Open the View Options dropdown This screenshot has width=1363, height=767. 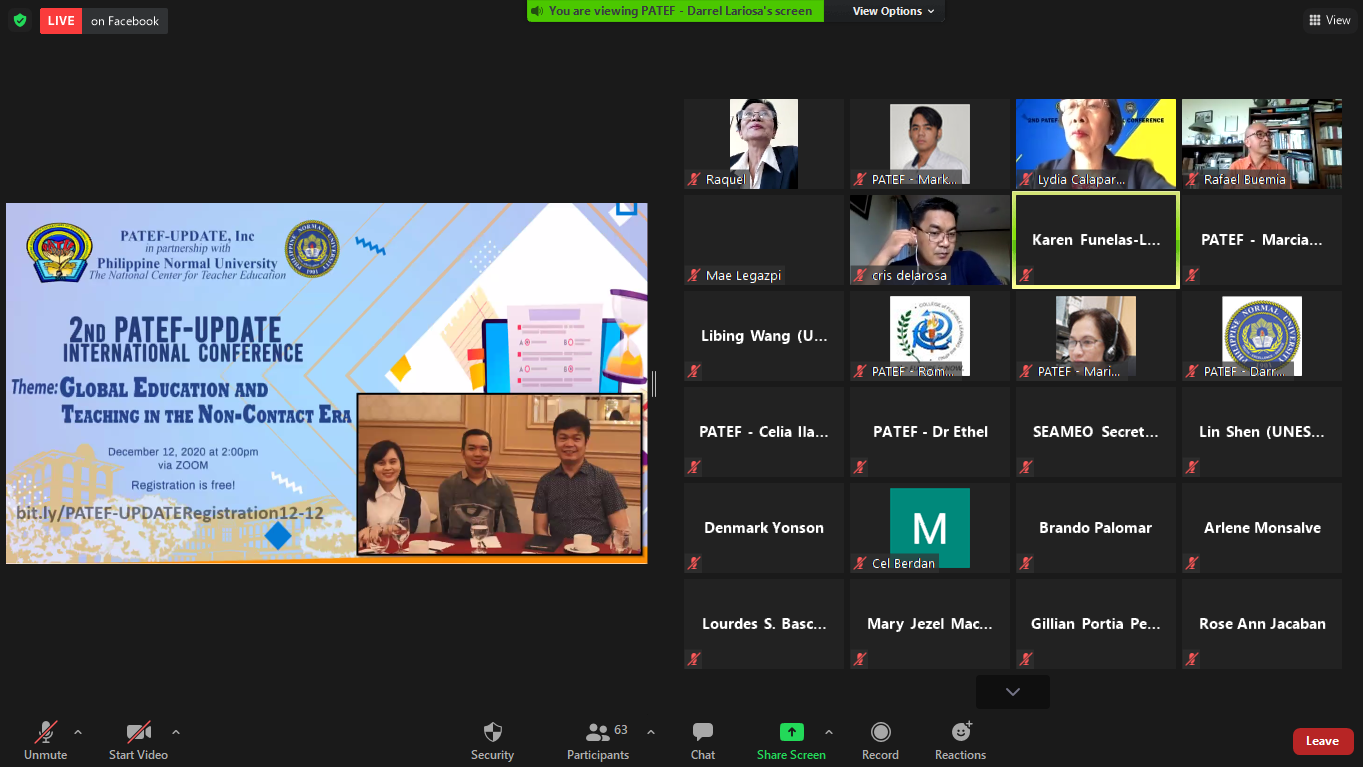pos(893,11)
